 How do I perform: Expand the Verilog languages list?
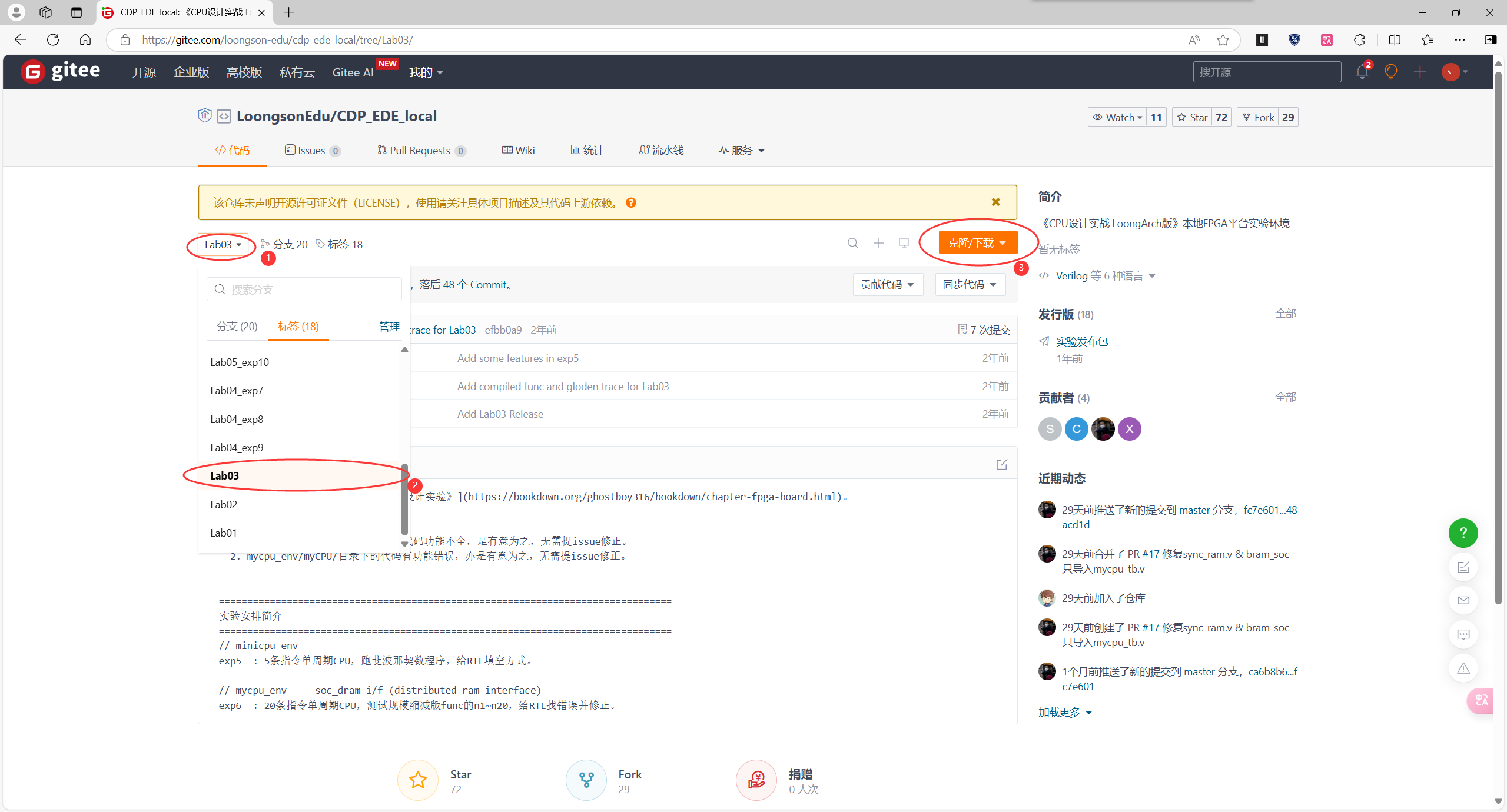click(x=1106, y=276)
